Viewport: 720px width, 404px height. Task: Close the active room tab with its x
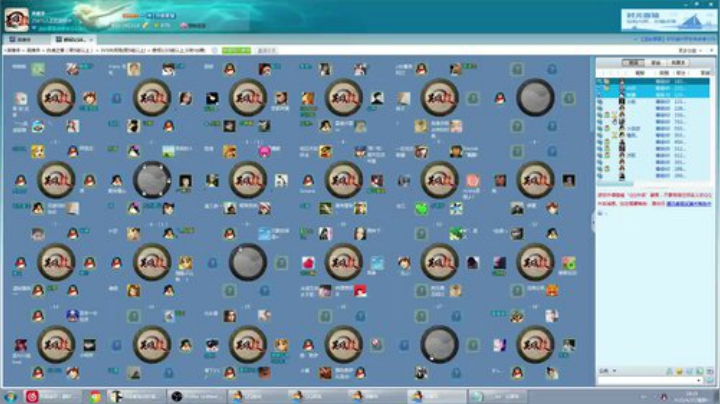point(91,40)
